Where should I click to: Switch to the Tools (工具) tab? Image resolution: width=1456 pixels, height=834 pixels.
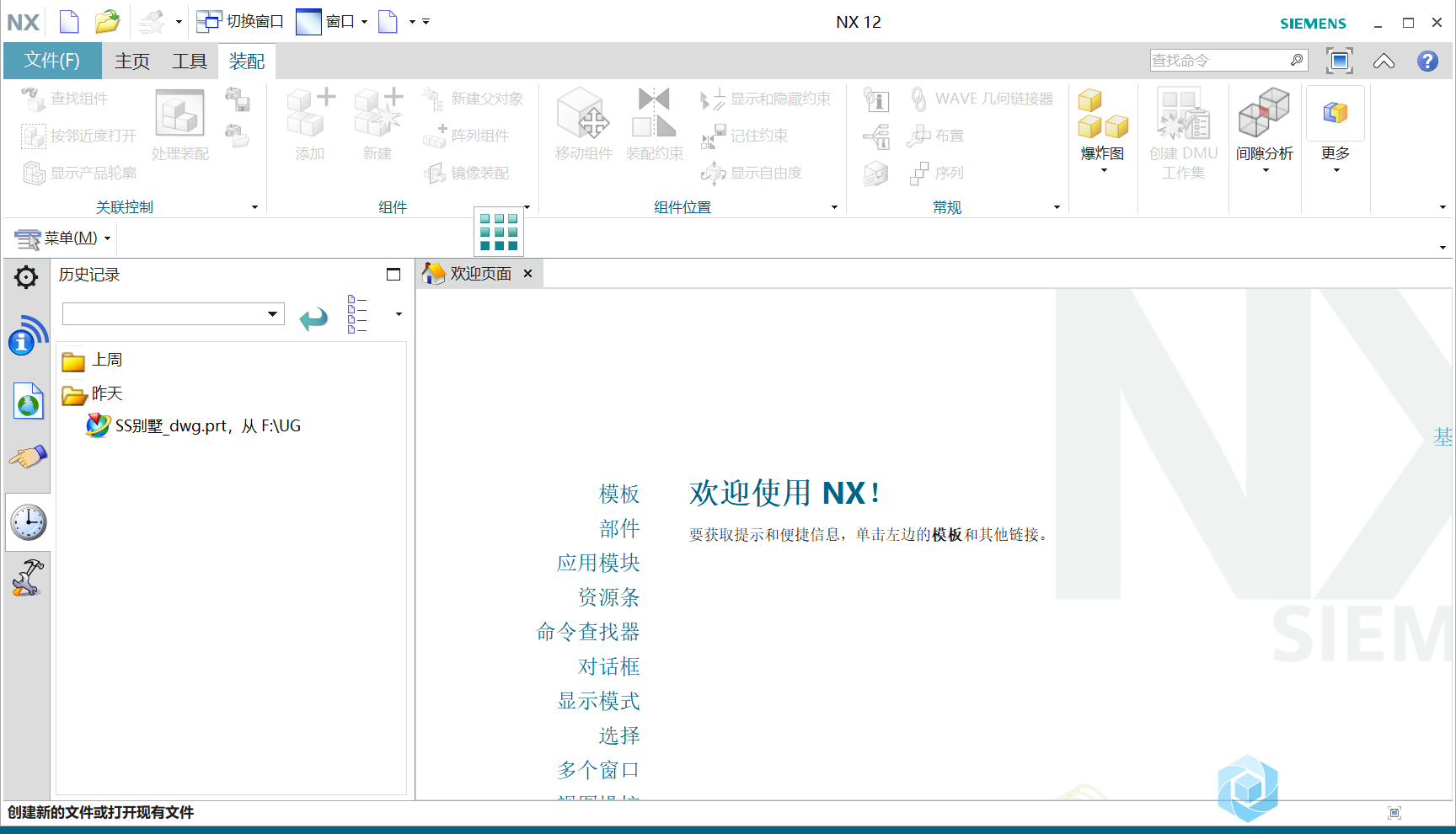190,61
